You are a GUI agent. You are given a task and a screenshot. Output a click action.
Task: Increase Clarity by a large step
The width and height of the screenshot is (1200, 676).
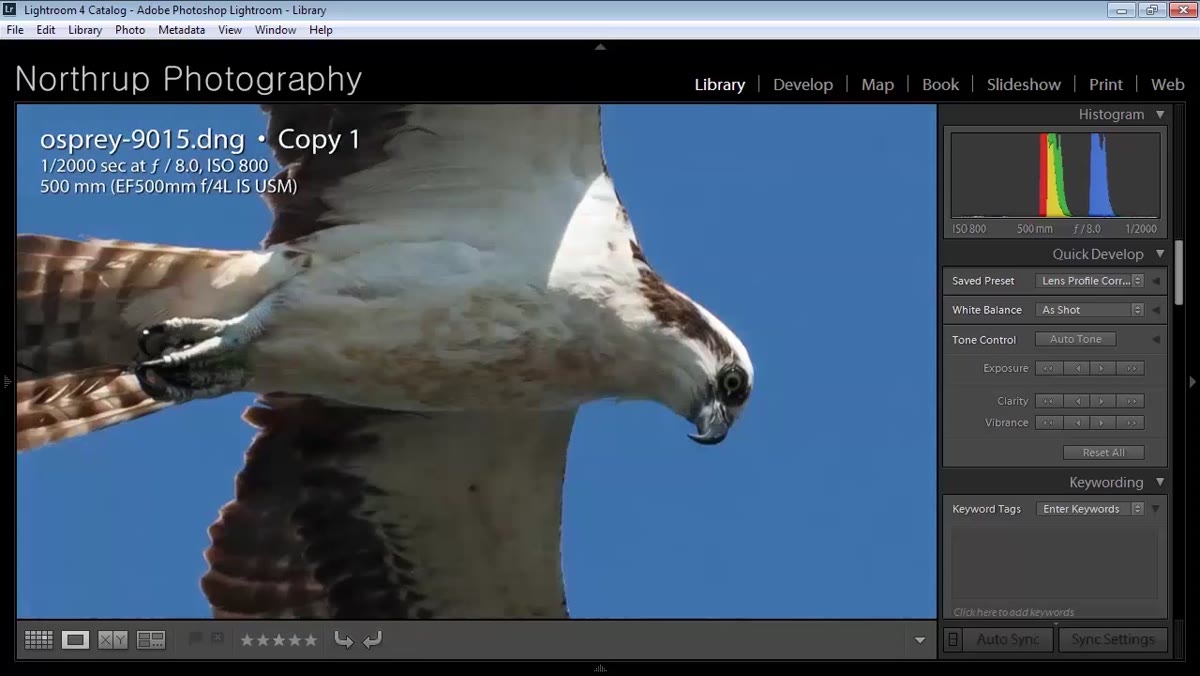pos(1131,401)
